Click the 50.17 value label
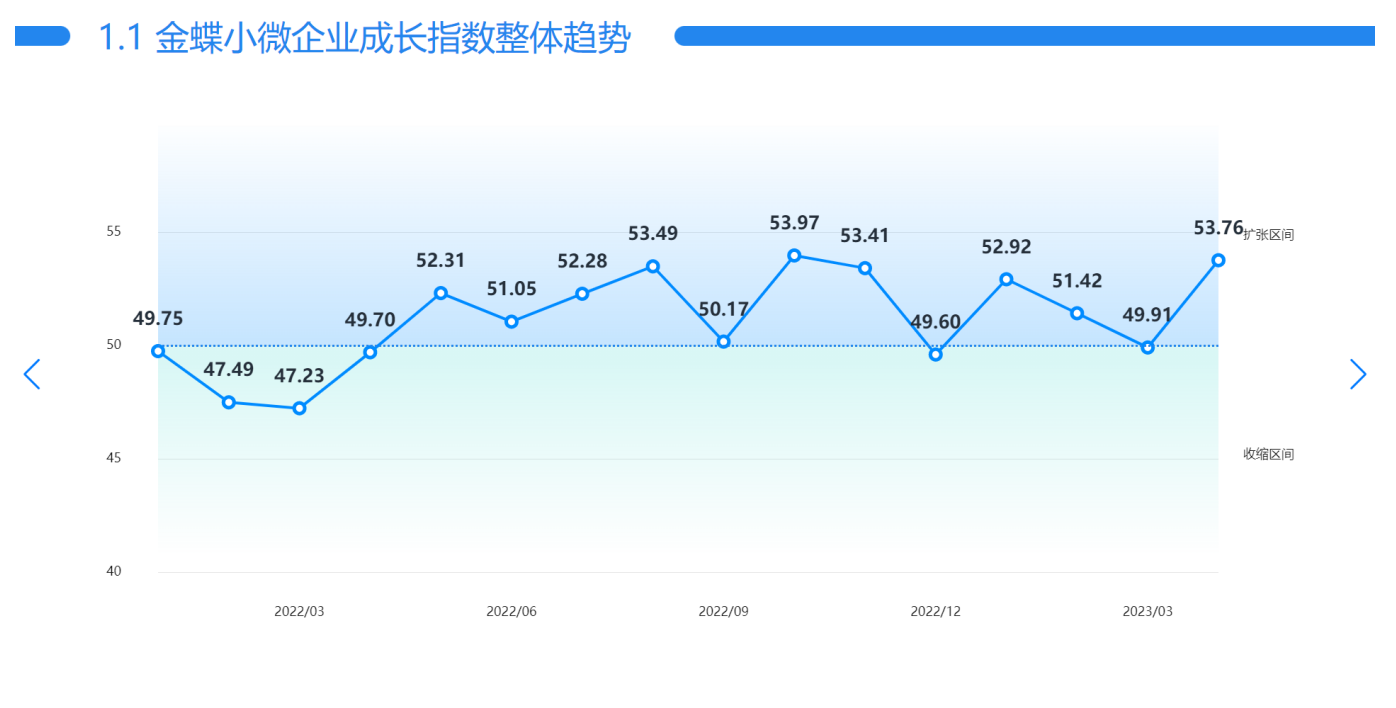 click(724, 310)
